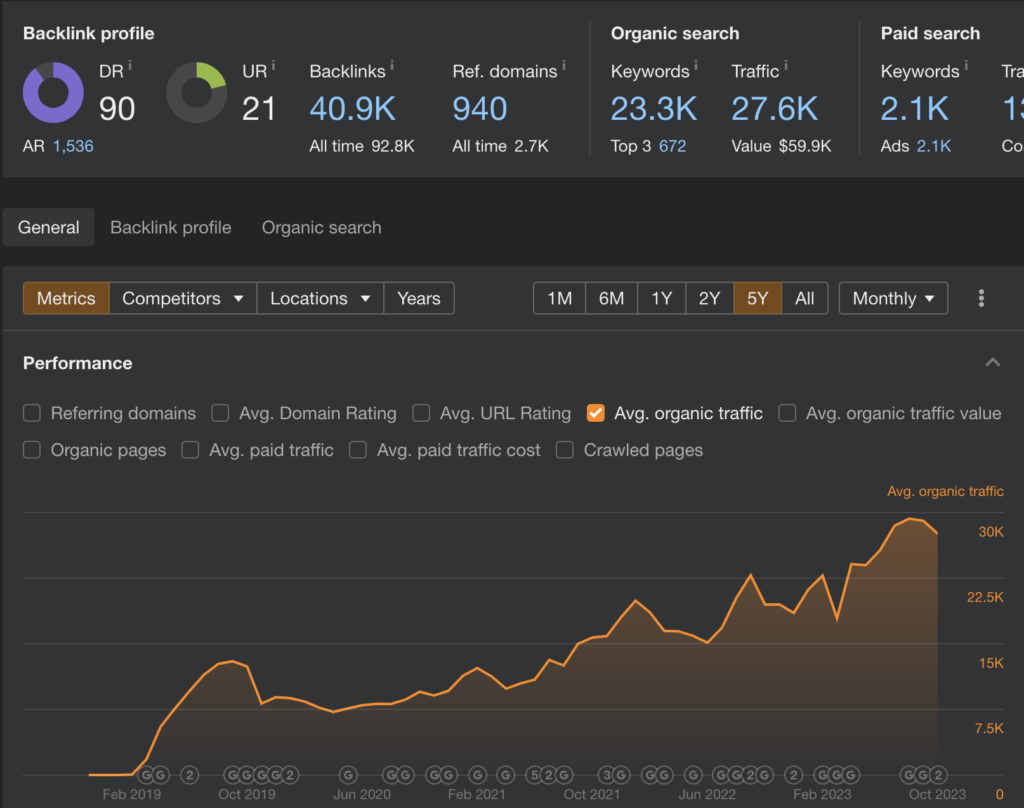The image size is (1024, 808).
Task: Click the 'All time 92.8K' text
Action: [x=362, y=146]
